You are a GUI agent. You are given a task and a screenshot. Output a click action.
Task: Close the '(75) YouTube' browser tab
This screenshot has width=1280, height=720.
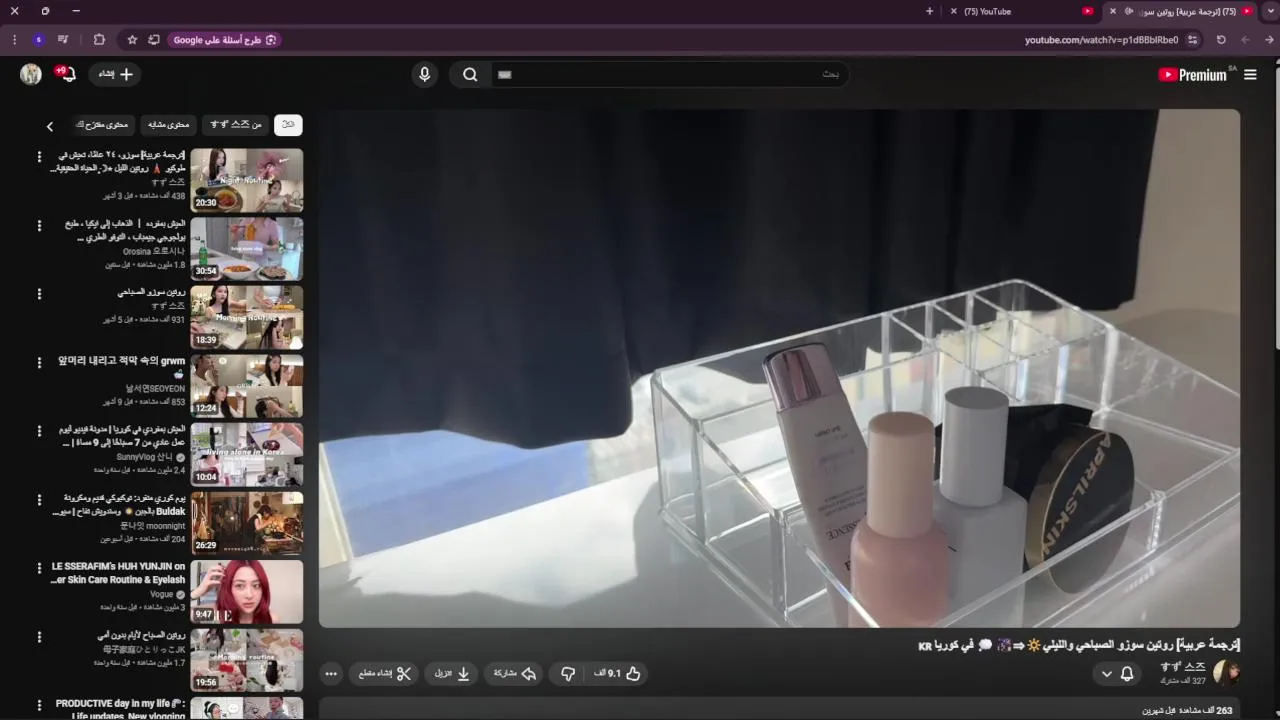coord(953,11)
